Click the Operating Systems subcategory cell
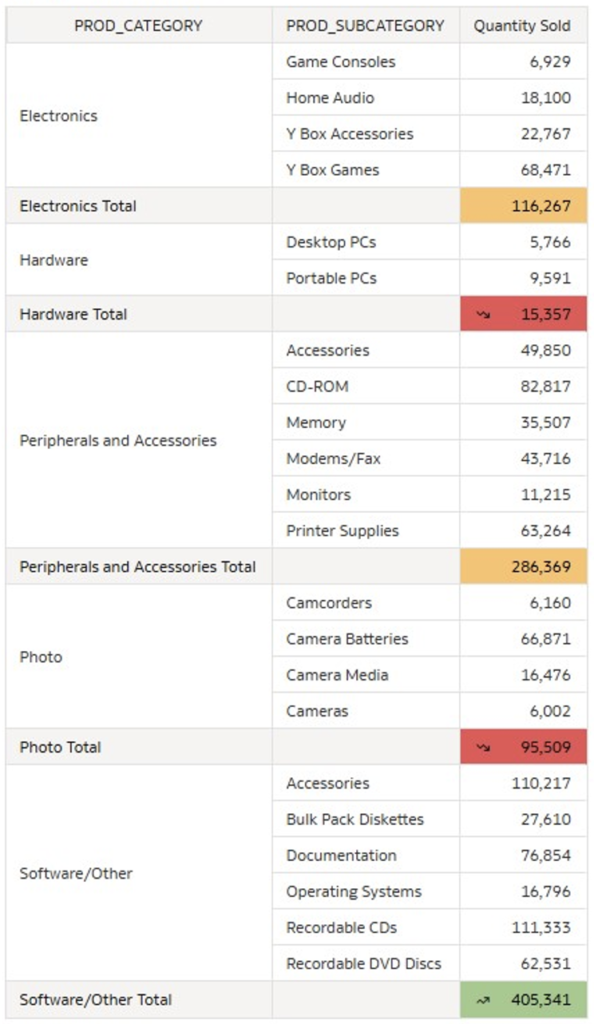The width and height of the screenshot is (594, 1024). (366, 891)
